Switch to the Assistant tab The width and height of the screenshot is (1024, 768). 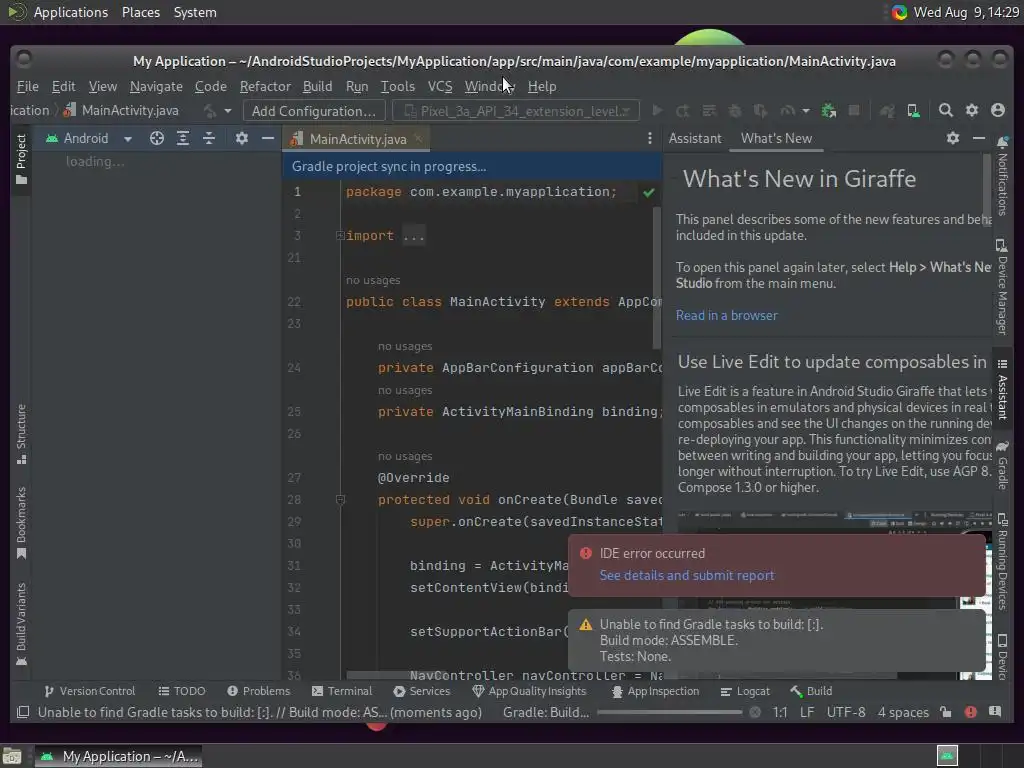coord(695,138)
